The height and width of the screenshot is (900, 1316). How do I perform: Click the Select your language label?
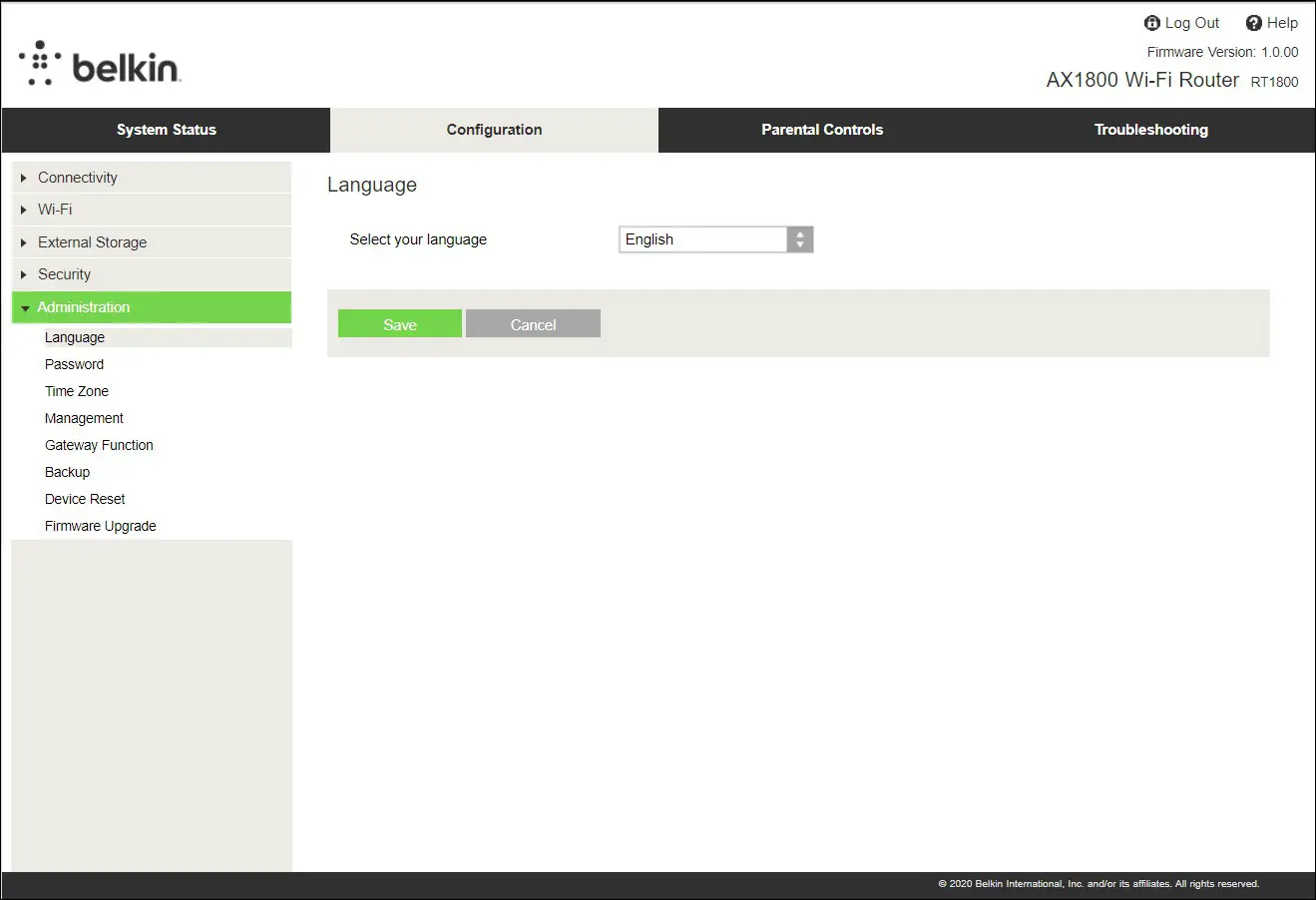[x=418, y=239]
